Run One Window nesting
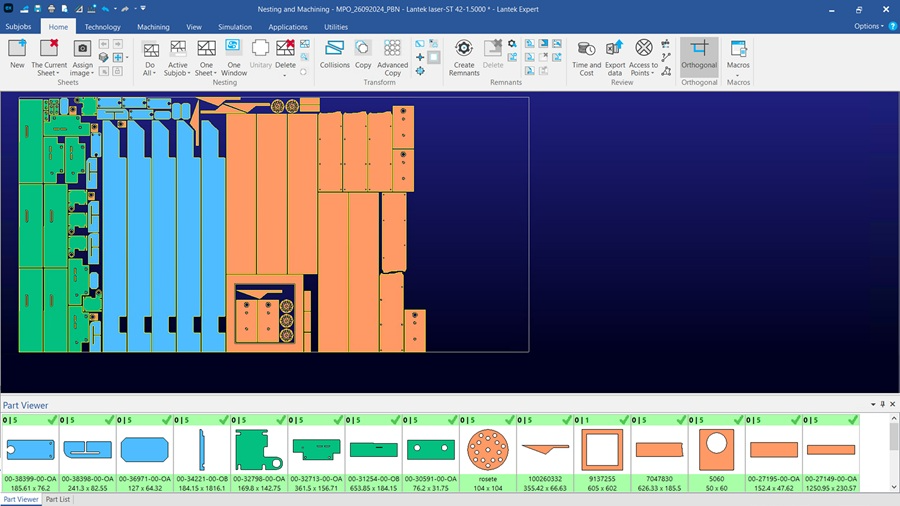 233,49
